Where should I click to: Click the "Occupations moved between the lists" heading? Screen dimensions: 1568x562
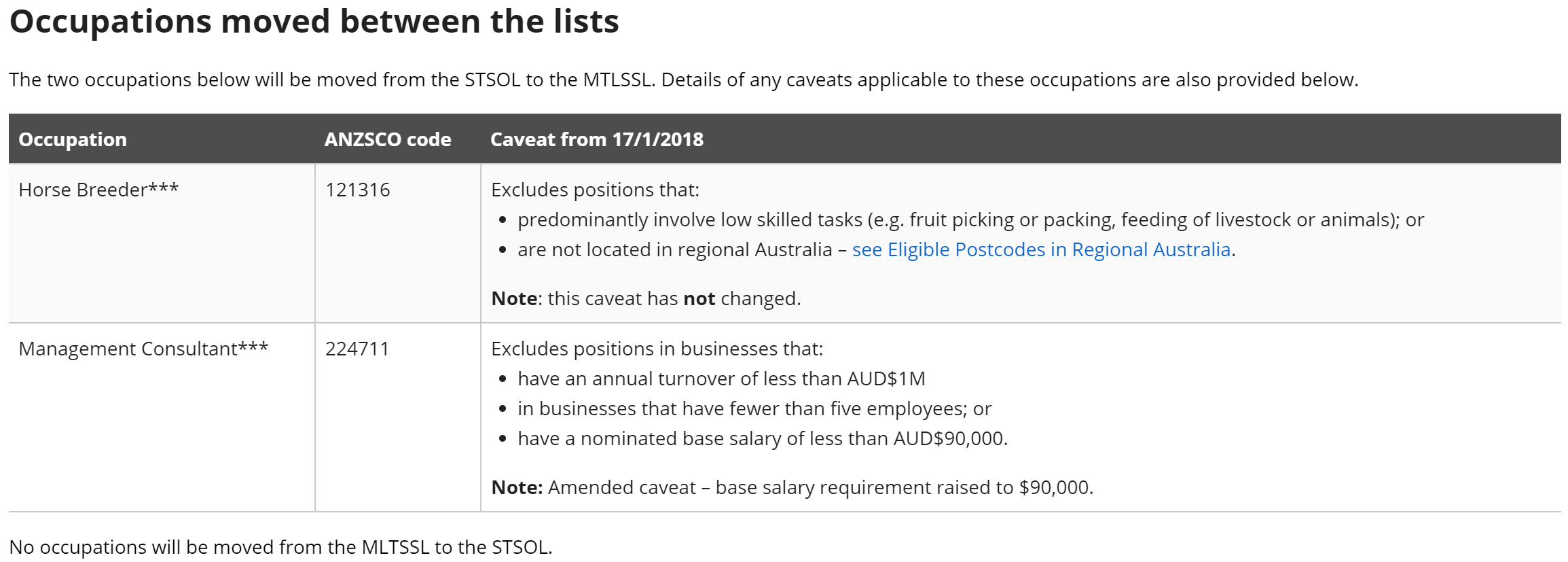[x=314, y=22]
